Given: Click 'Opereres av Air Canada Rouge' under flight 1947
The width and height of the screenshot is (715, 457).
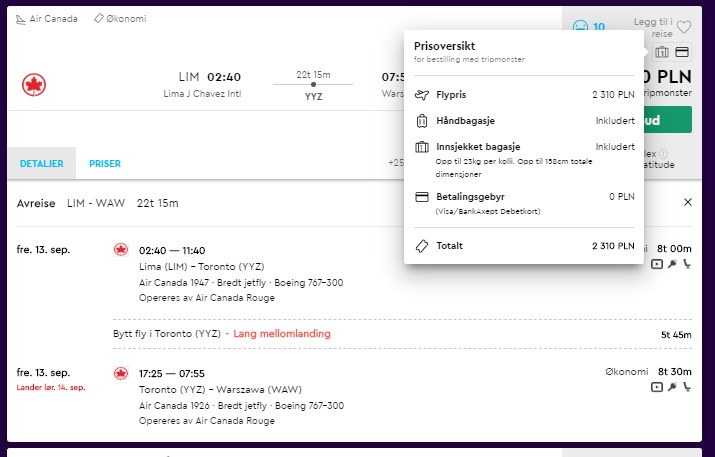Looking at the screenshot, I should (x=207, y=298).
